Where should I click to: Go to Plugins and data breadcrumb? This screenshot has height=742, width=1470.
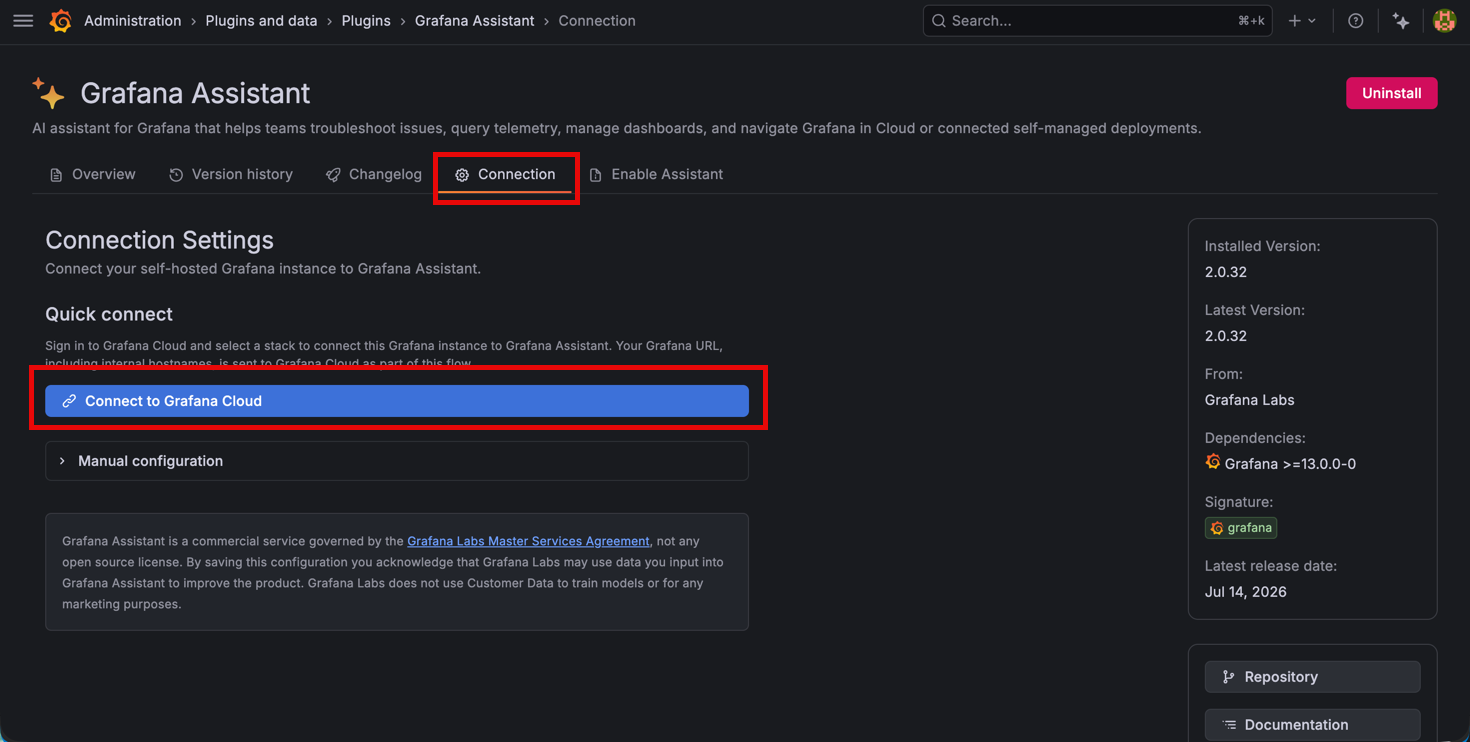[x=261, y=21]
